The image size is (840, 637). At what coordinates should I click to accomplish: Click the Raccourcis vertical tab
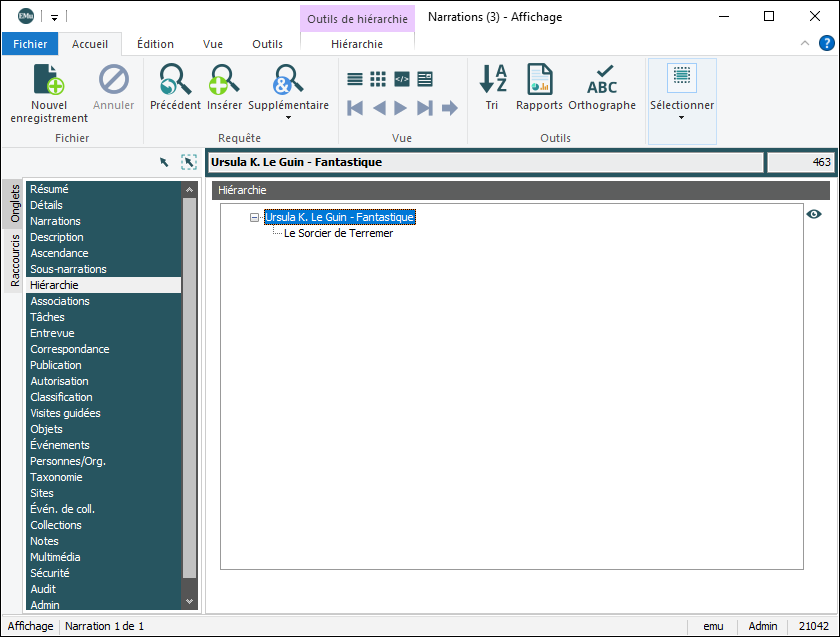coord(15,260)
